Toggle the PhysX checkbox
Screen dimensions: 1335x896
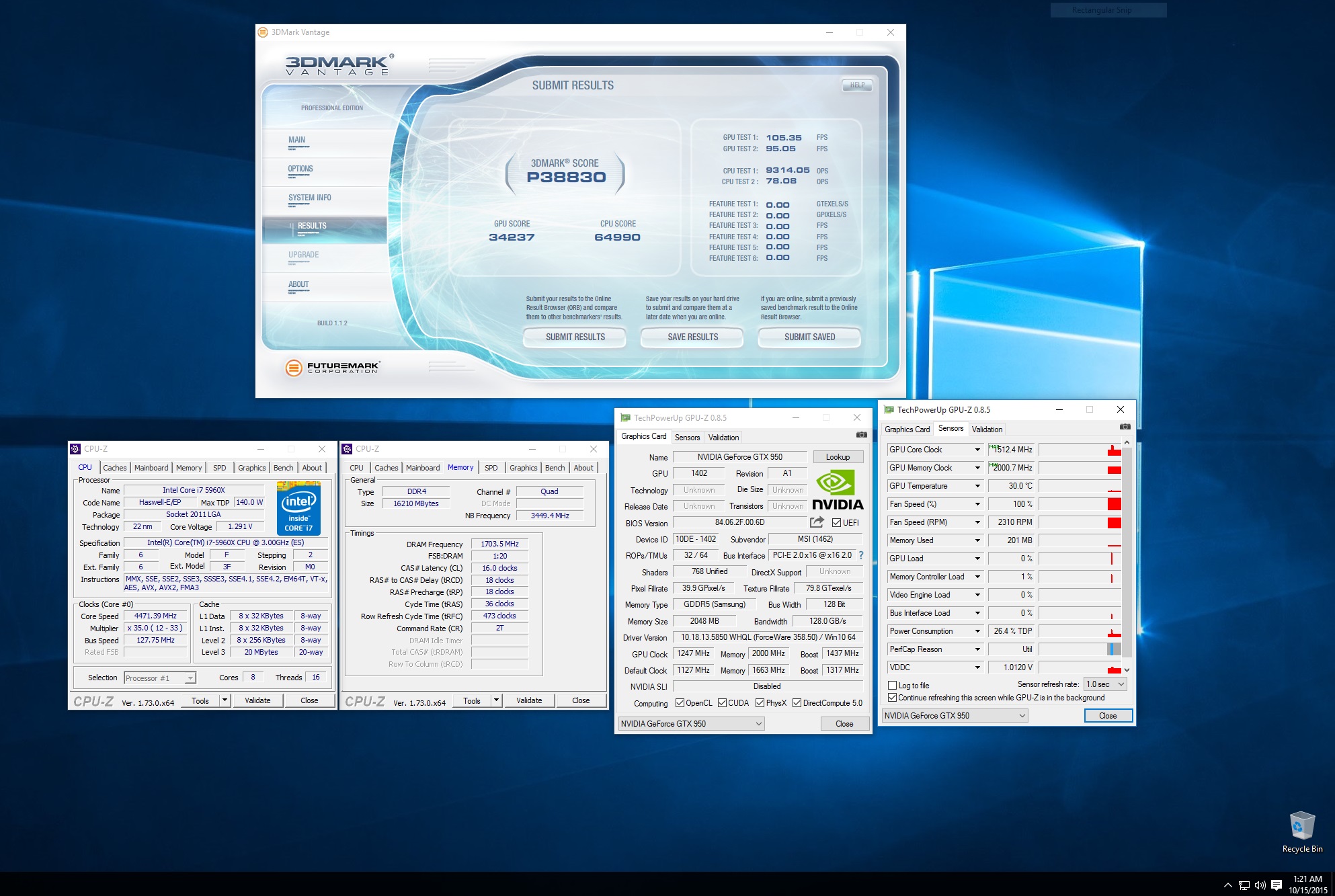tap(760, 703)
